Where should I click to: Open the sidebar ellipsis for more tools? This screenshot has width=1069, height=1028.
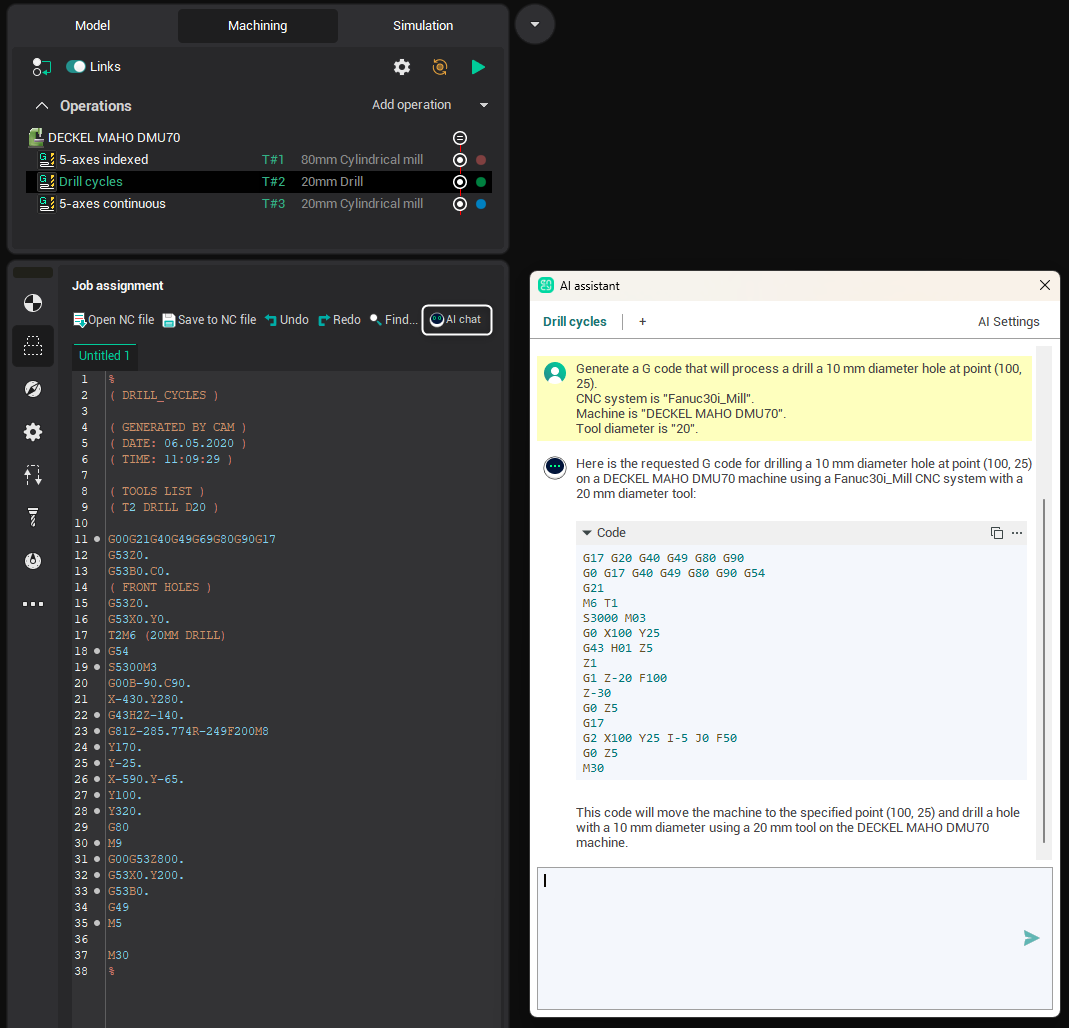[x=33, y=603]
